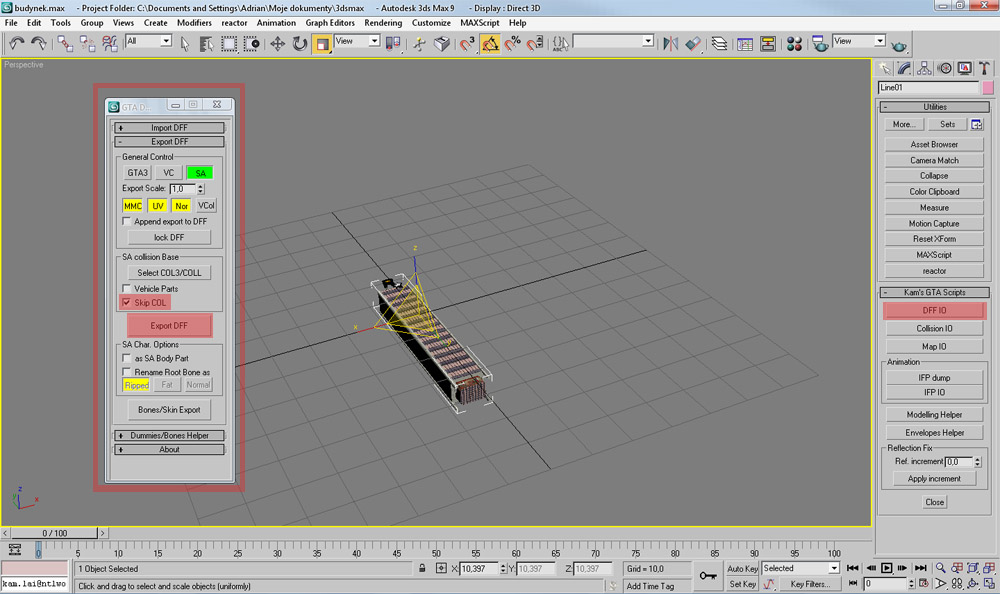This screenshot has width=1000, height=594.
Task: Tick the Vehicle Parts checkbox
Action: pyautogui.click(x=126, y=289)
